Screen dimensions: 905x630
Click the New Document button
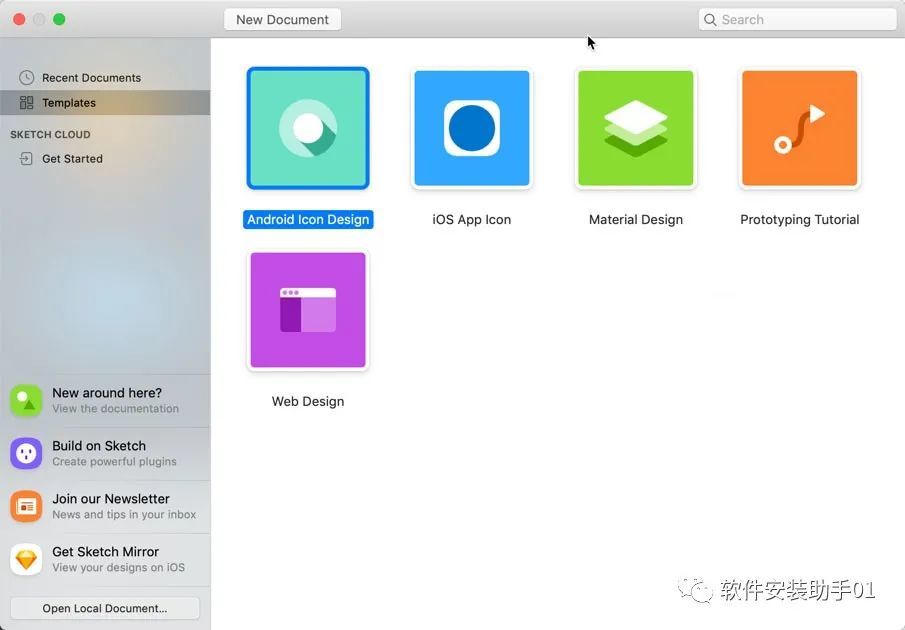click(x=282, y=20)
